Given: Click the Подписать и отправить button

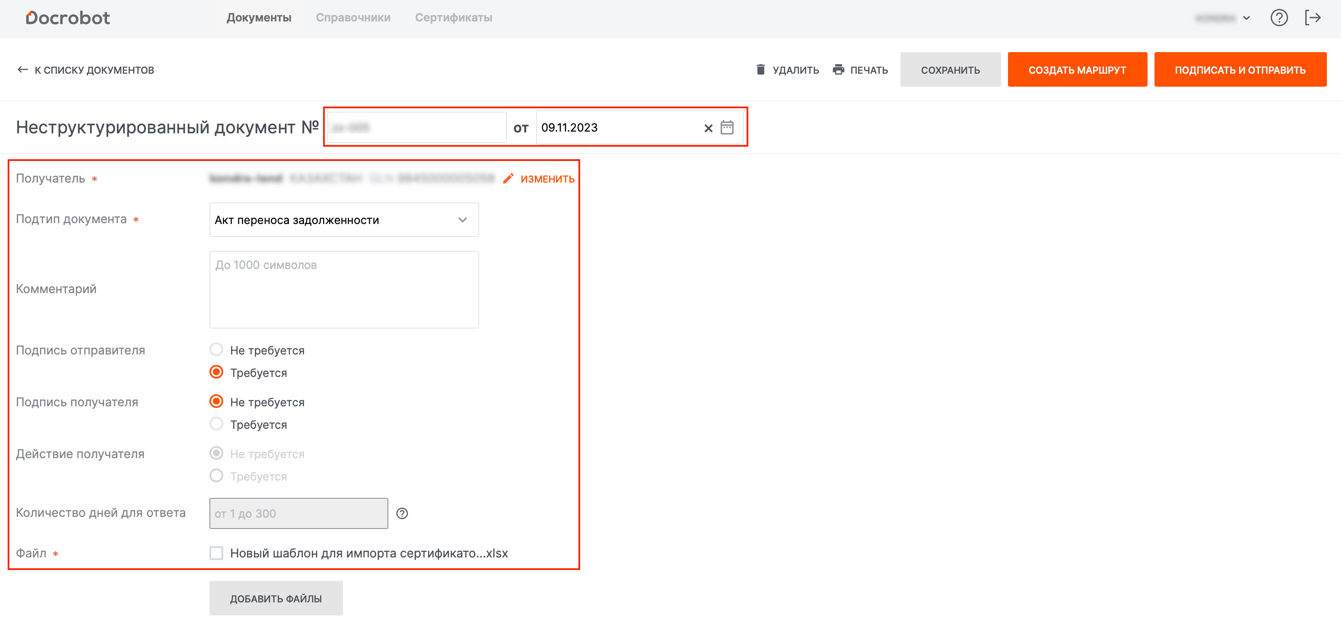Looking at the screenshot, I should point(1240,70).
